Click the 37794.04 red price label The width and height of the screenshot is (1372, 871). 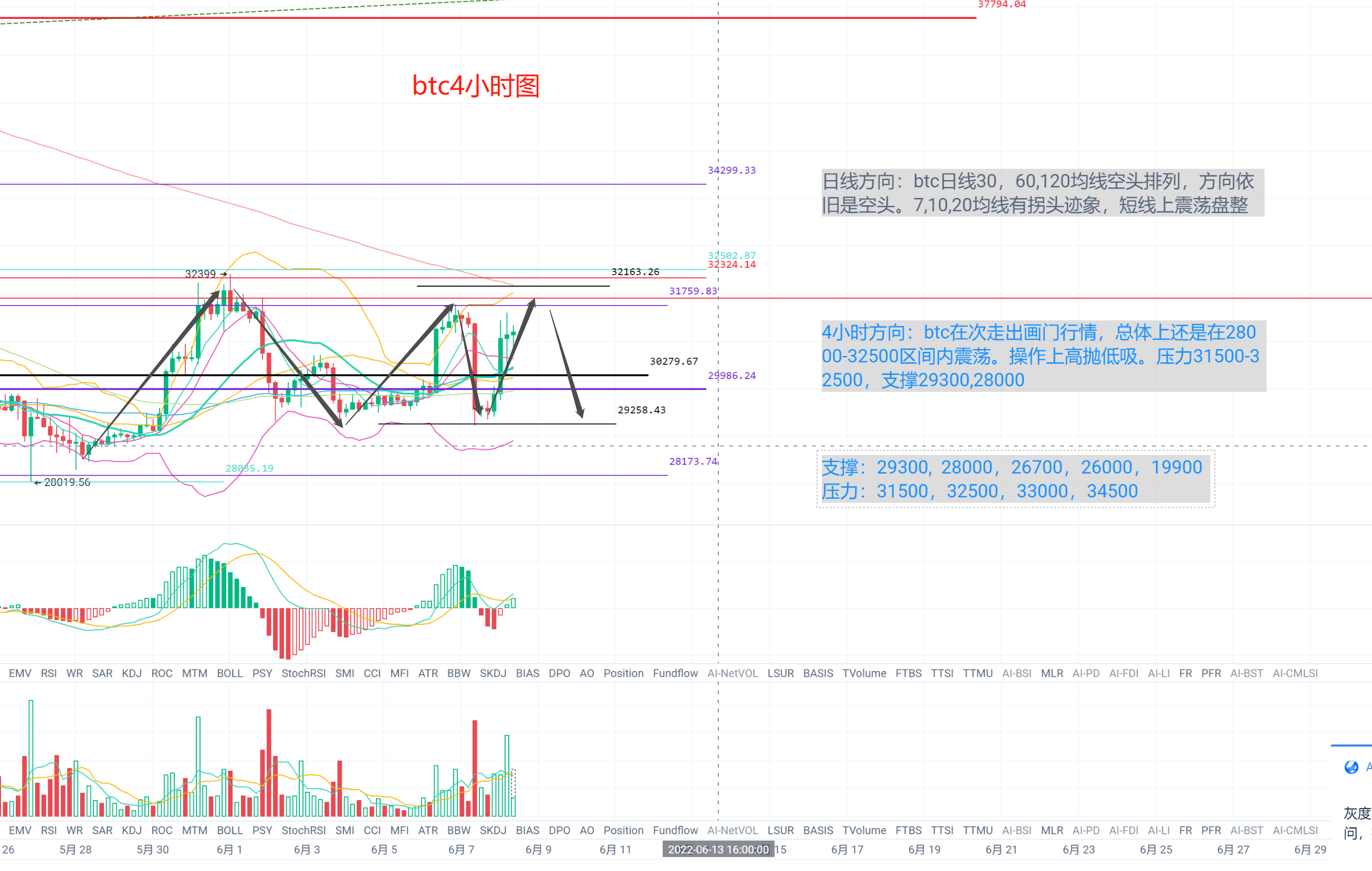[x=1002, y=5]
